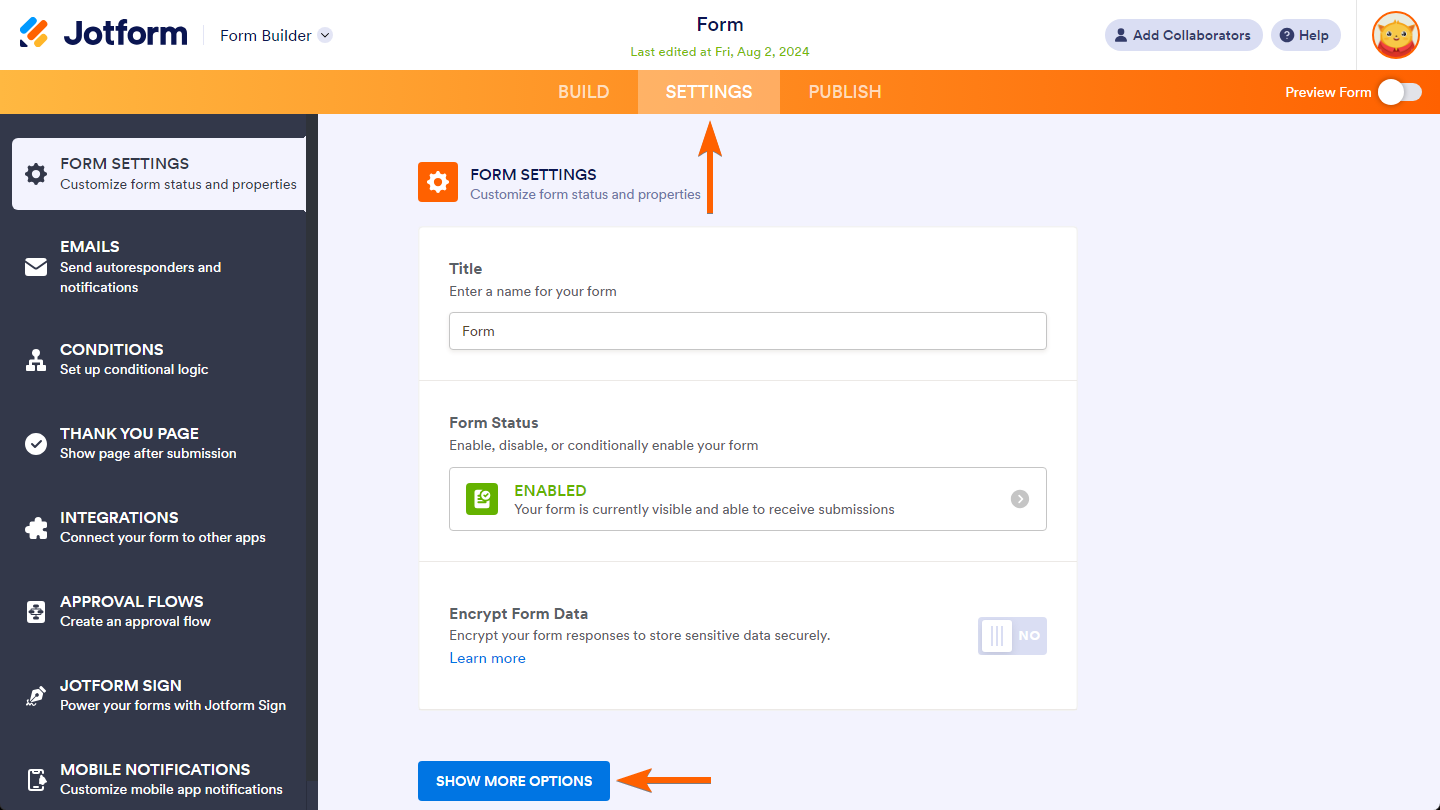Click the Jotform Sign pen icon
Image resolution: width=1440 pixels, height=810 pixels.
(x=36, y=696)
